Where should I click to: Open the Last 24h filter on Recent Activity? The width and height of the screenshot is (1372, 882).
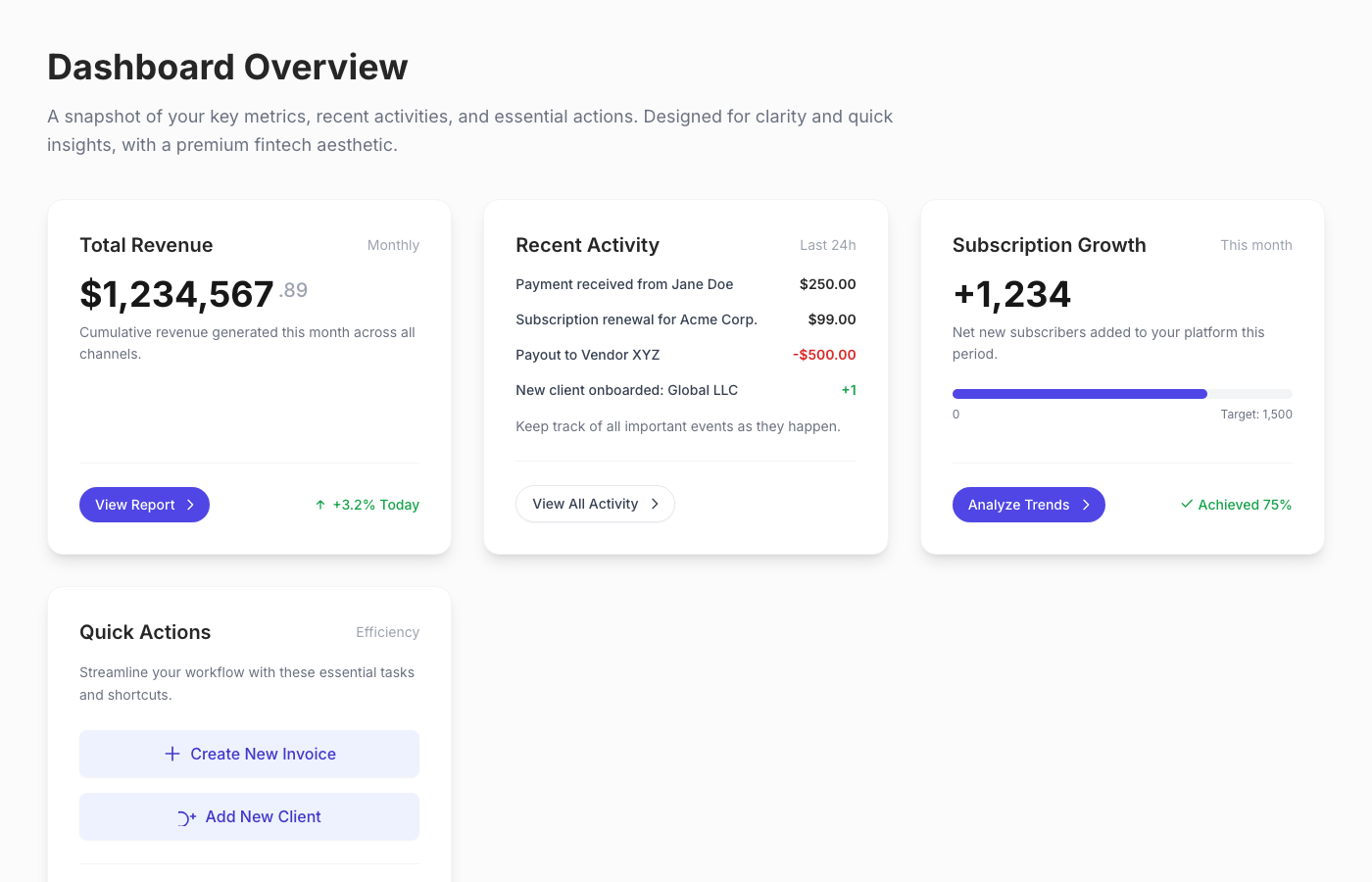[x=827, y=245]
